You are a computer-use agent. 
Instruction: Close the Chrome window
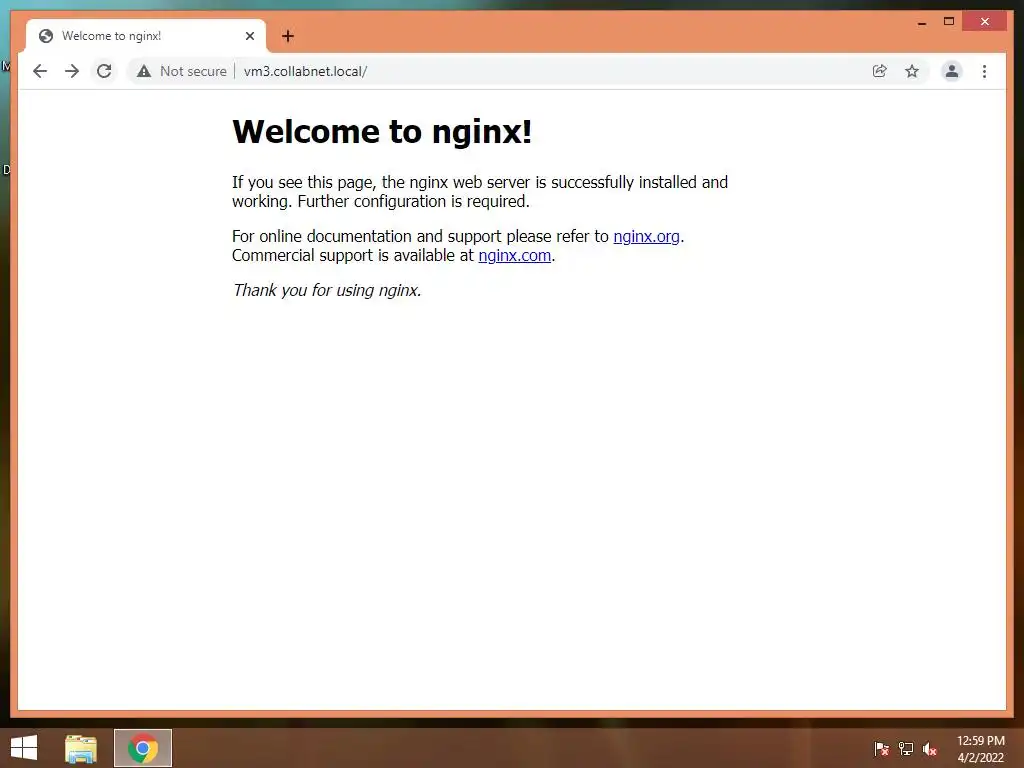(985, 22)
